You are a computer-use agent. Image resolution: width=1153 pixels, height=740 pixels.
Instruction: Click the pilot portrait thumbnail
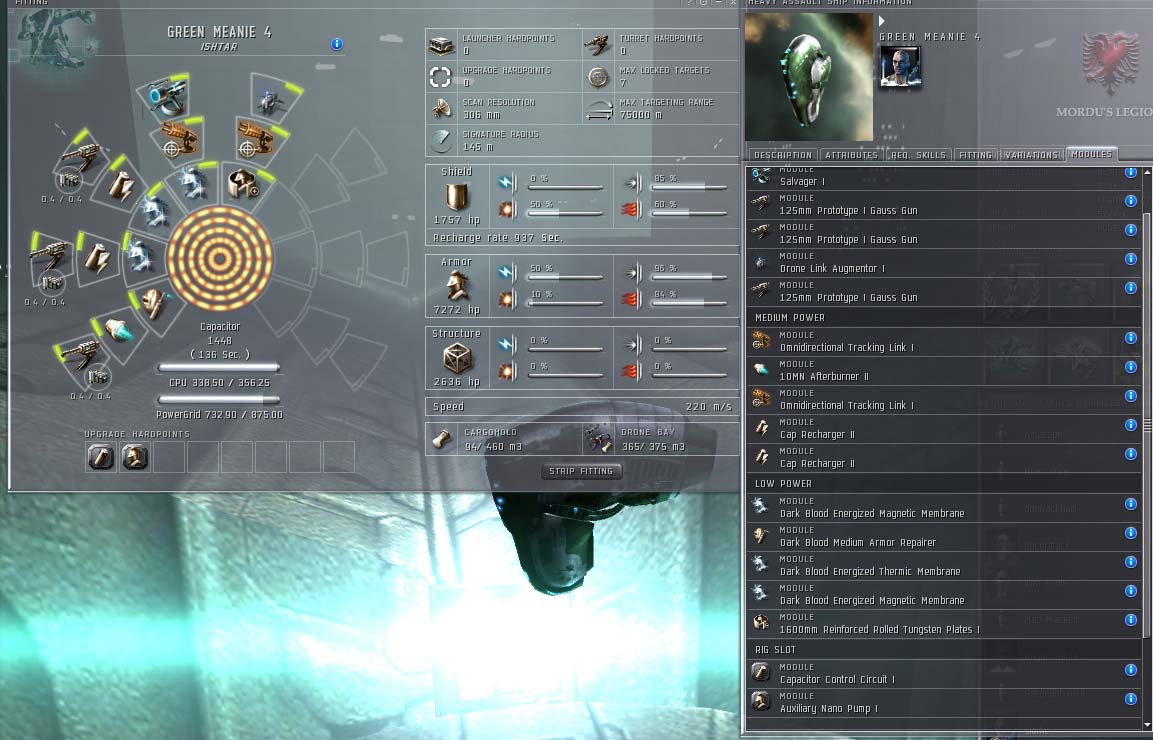[x=900, y=67]
